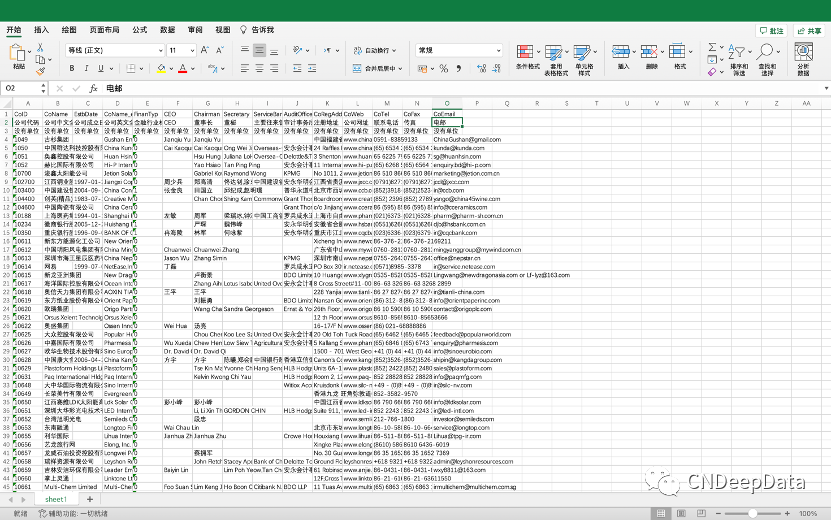Open the font size dropdown
Viewport: 832px width, 520px height.
coord(192,50)
